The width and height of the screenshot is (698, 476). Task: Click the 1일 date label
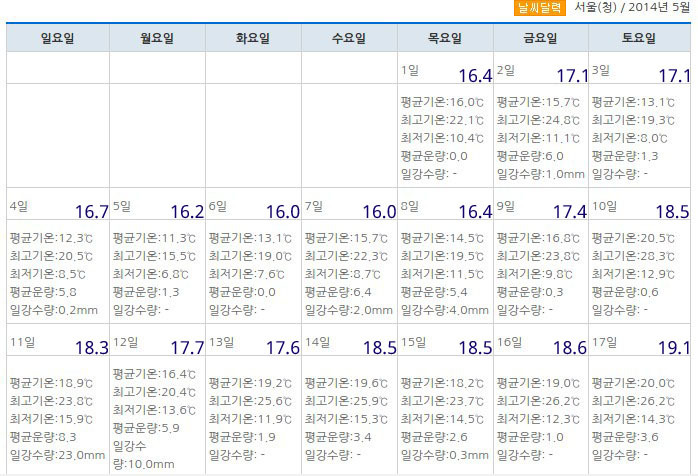410,70
